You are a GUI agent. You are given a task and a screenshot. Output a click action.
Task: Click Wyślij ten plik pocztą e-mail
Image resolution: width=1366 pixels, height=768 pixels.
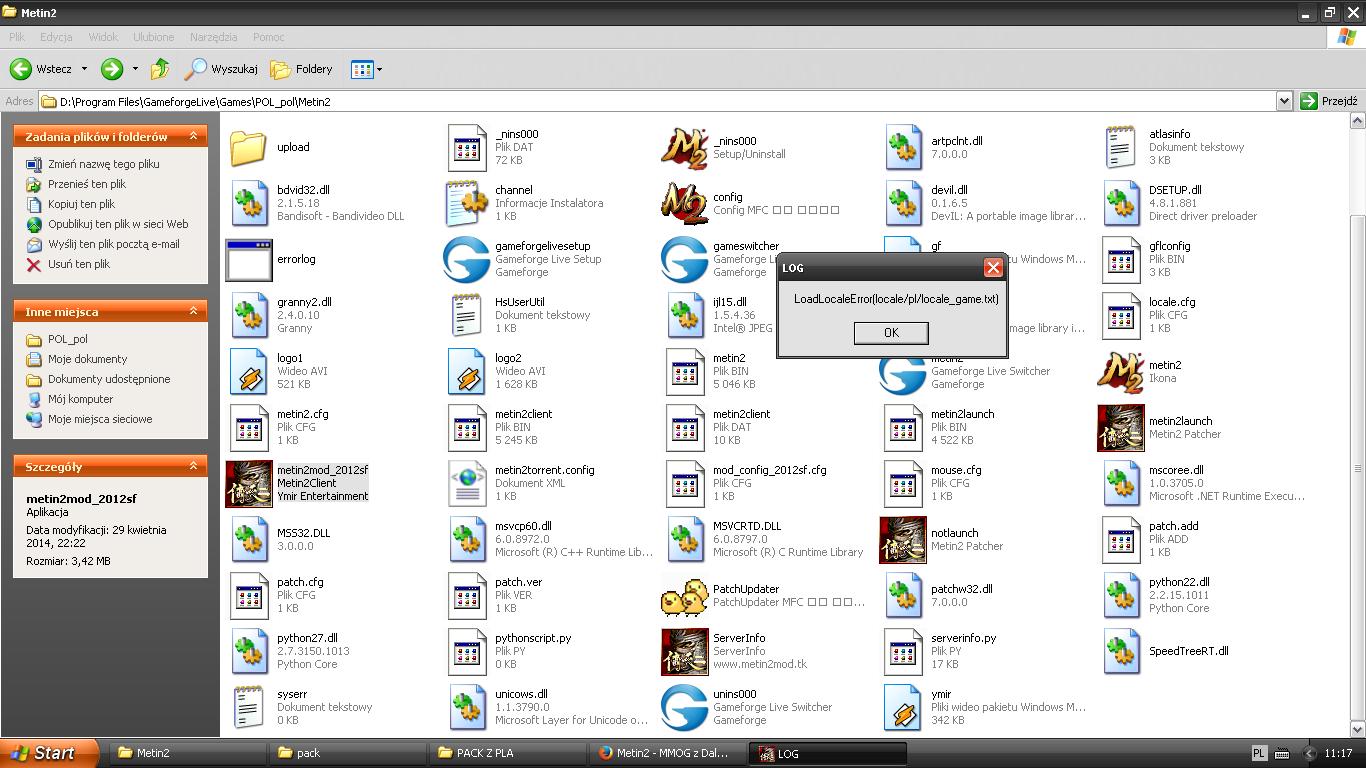114,244
